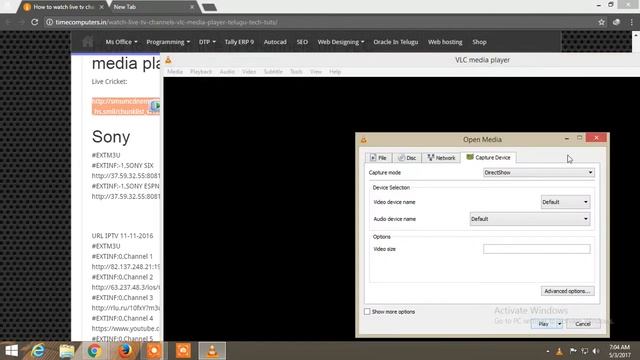Open the Windows Start button
This screenshot has width=640, height=360.
[11, 351]
